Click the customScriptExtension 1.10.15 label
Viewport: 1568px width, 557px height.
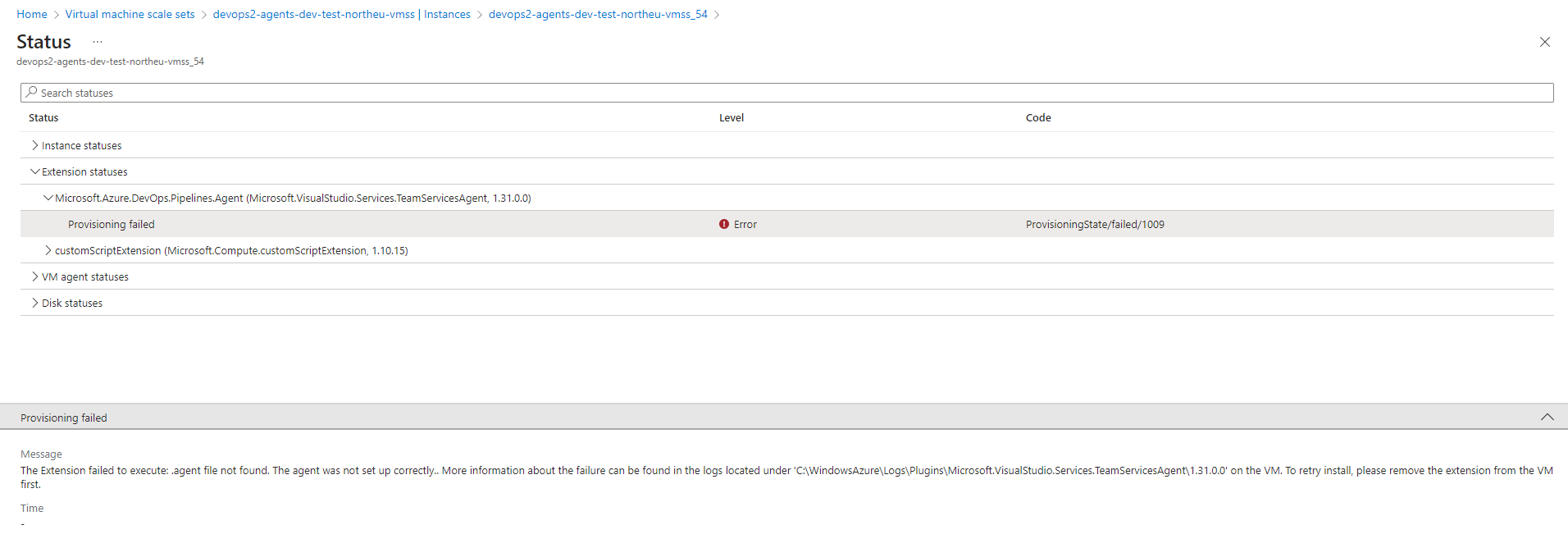[x=231, y=251]
